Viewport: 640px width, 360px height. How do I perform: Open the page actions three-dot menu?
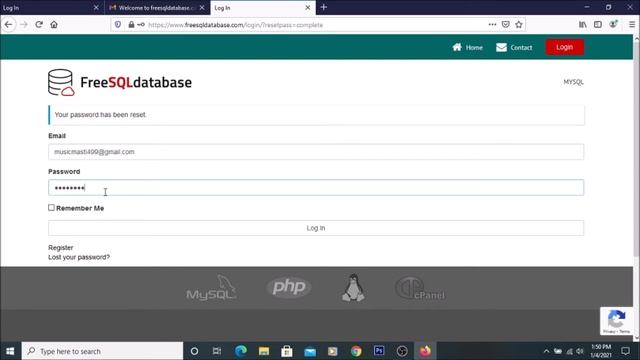[492, 24]
